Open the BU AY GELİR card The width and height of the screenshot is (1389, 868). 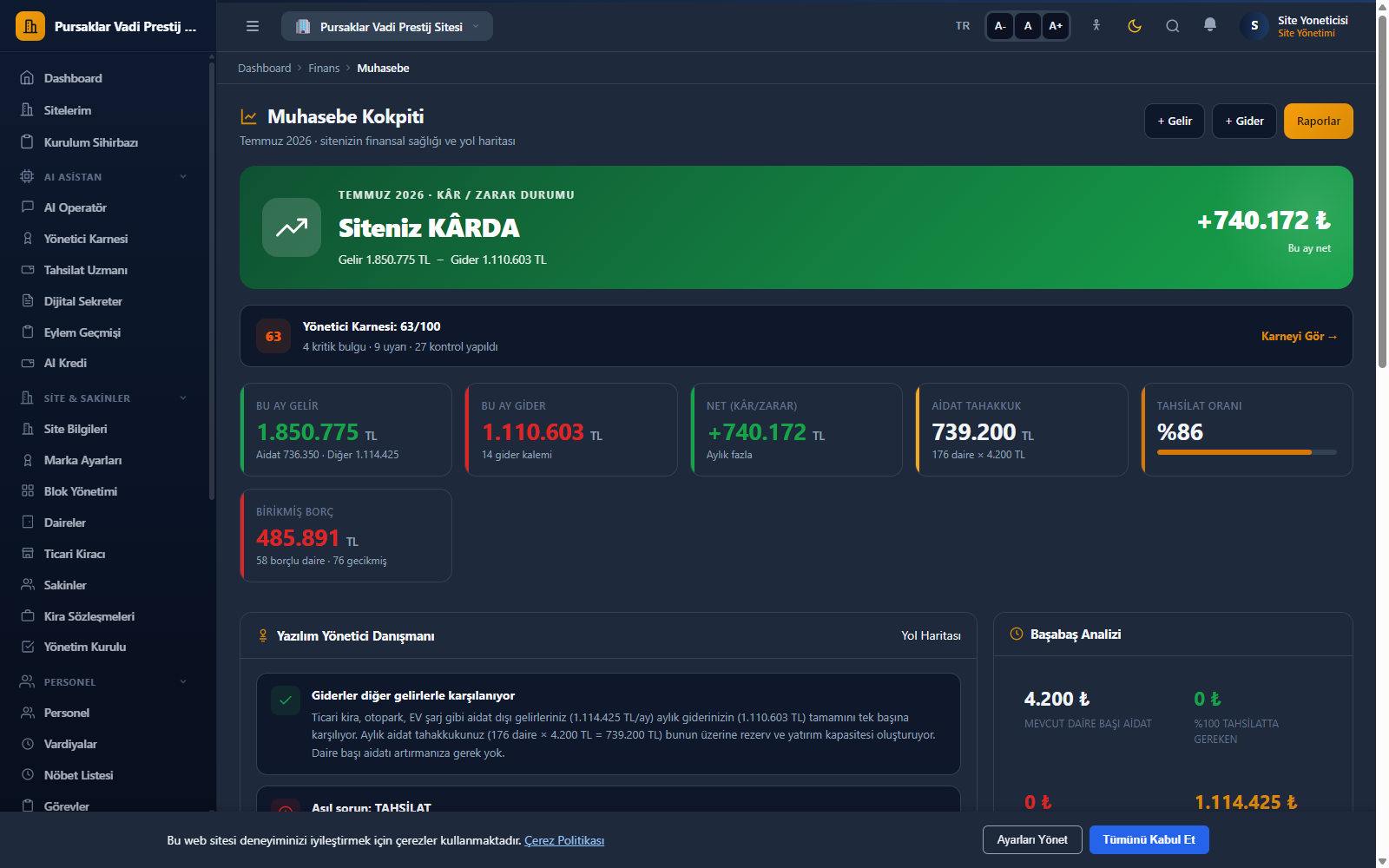pyautogui.click(x=346, y=430)
